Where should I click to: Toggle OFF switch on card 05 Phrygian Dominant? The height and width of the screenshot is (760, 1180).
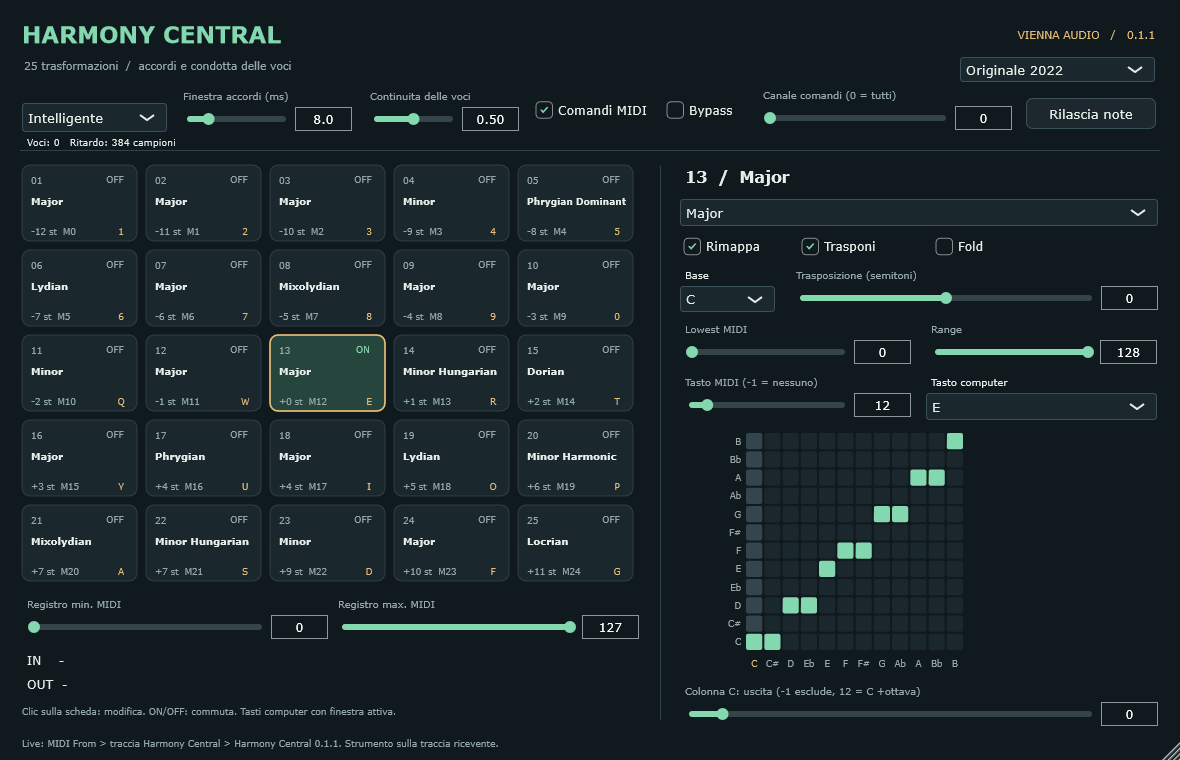point(610,180)
